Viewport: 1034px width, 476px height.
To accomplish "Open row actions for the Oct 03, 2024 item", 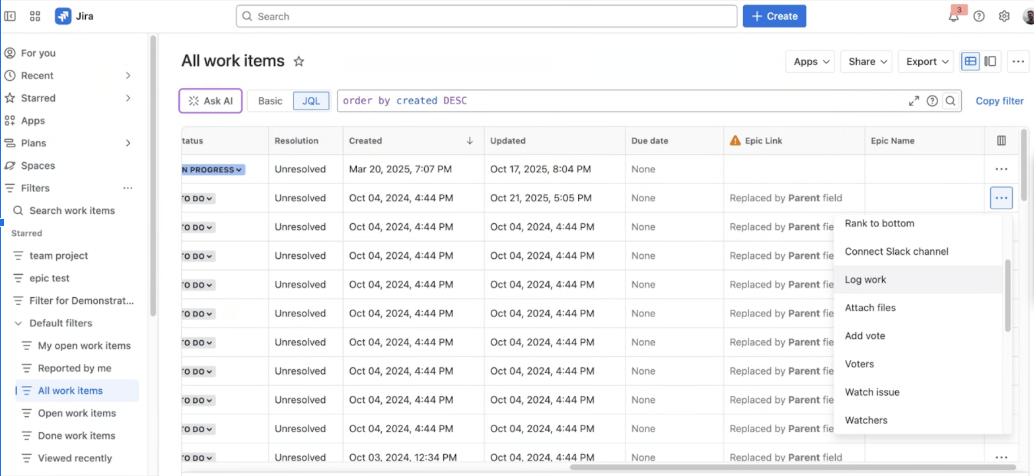I will point(1001,457).
